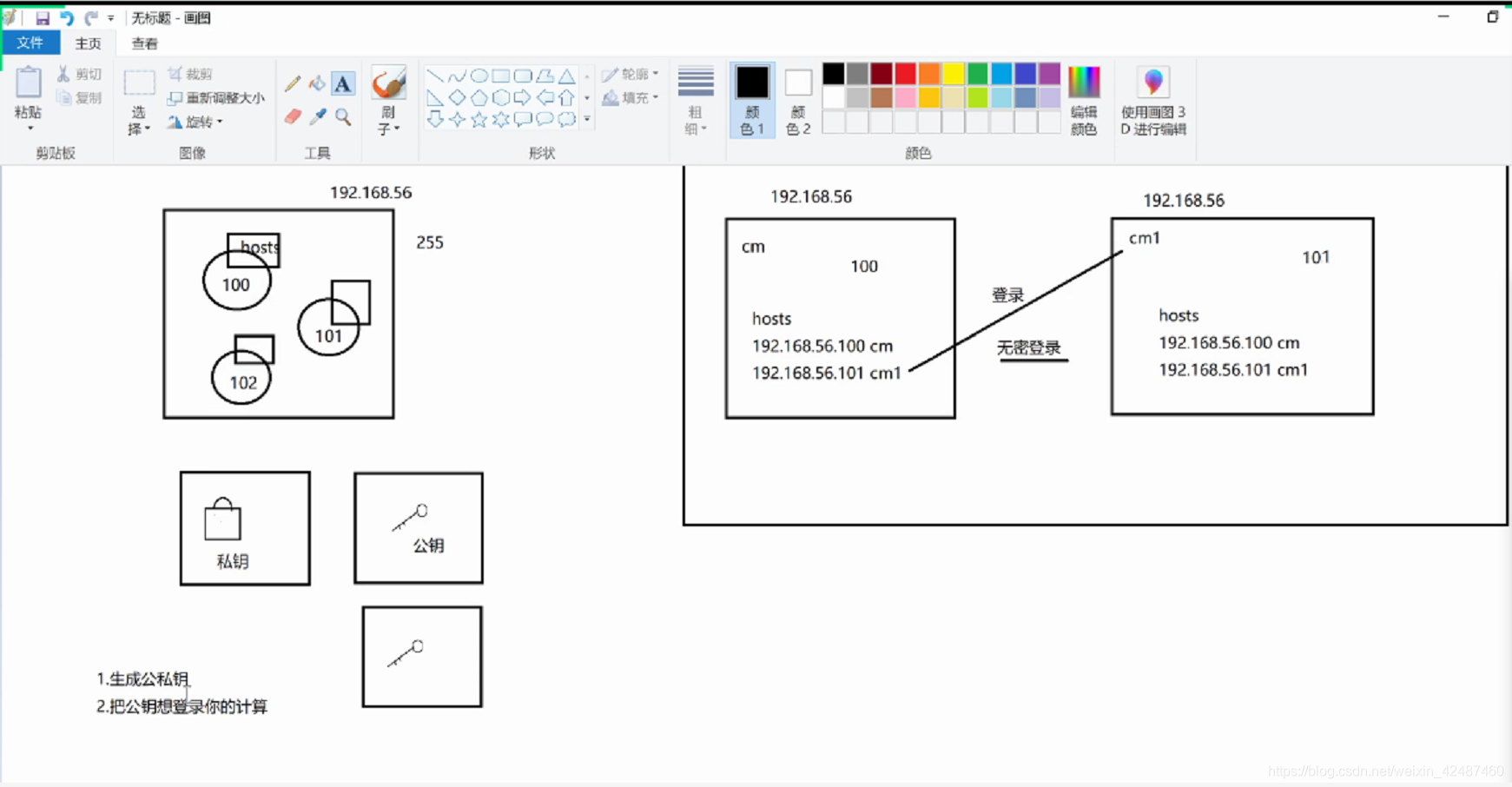Click canvas text '无密登录'
This screenshot has width=1512, height=787.
click(x=1029, y=348)
